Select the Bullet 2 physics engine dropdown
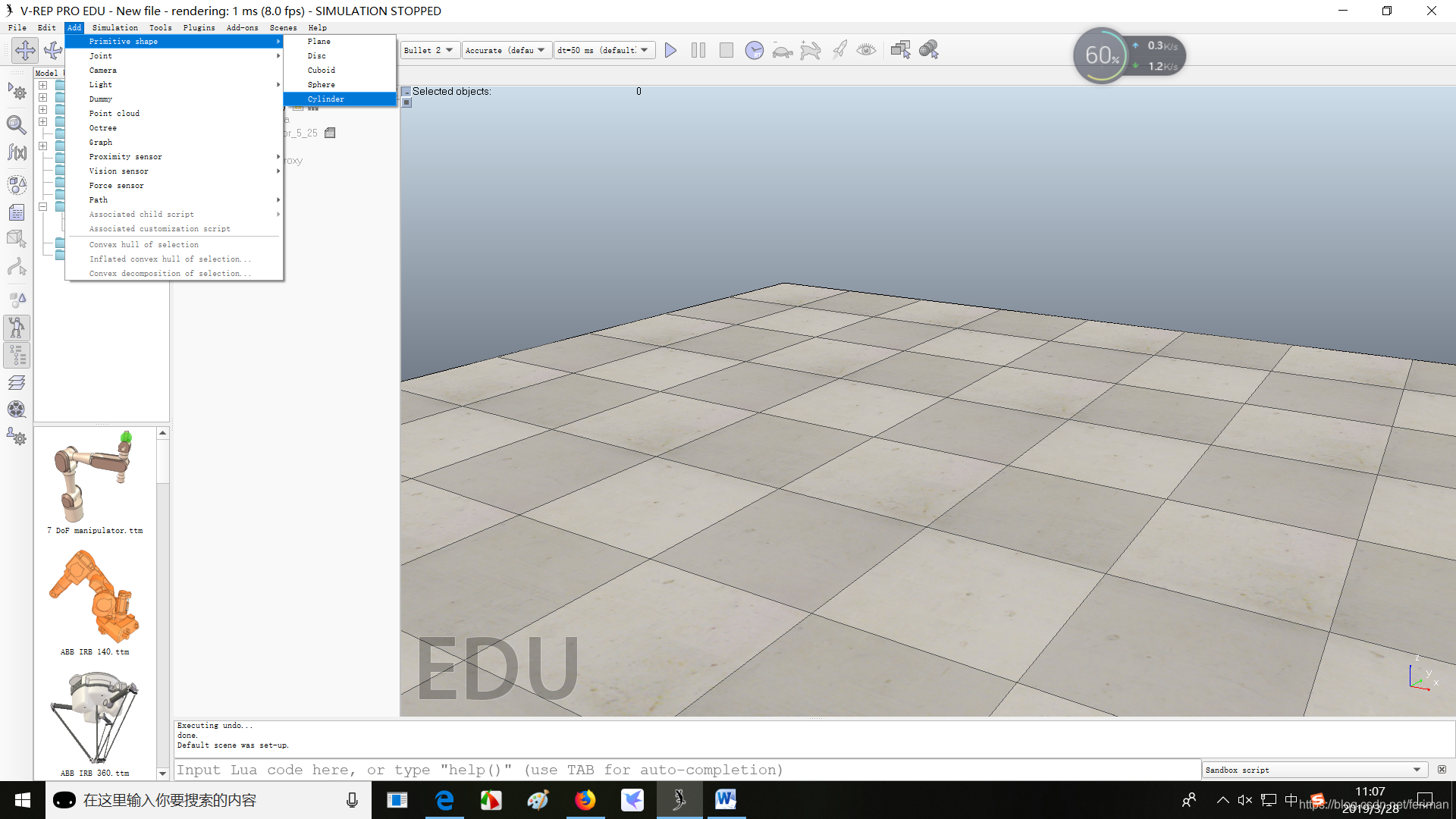The height and width of the screenshot is (819, 1456). 427,49
